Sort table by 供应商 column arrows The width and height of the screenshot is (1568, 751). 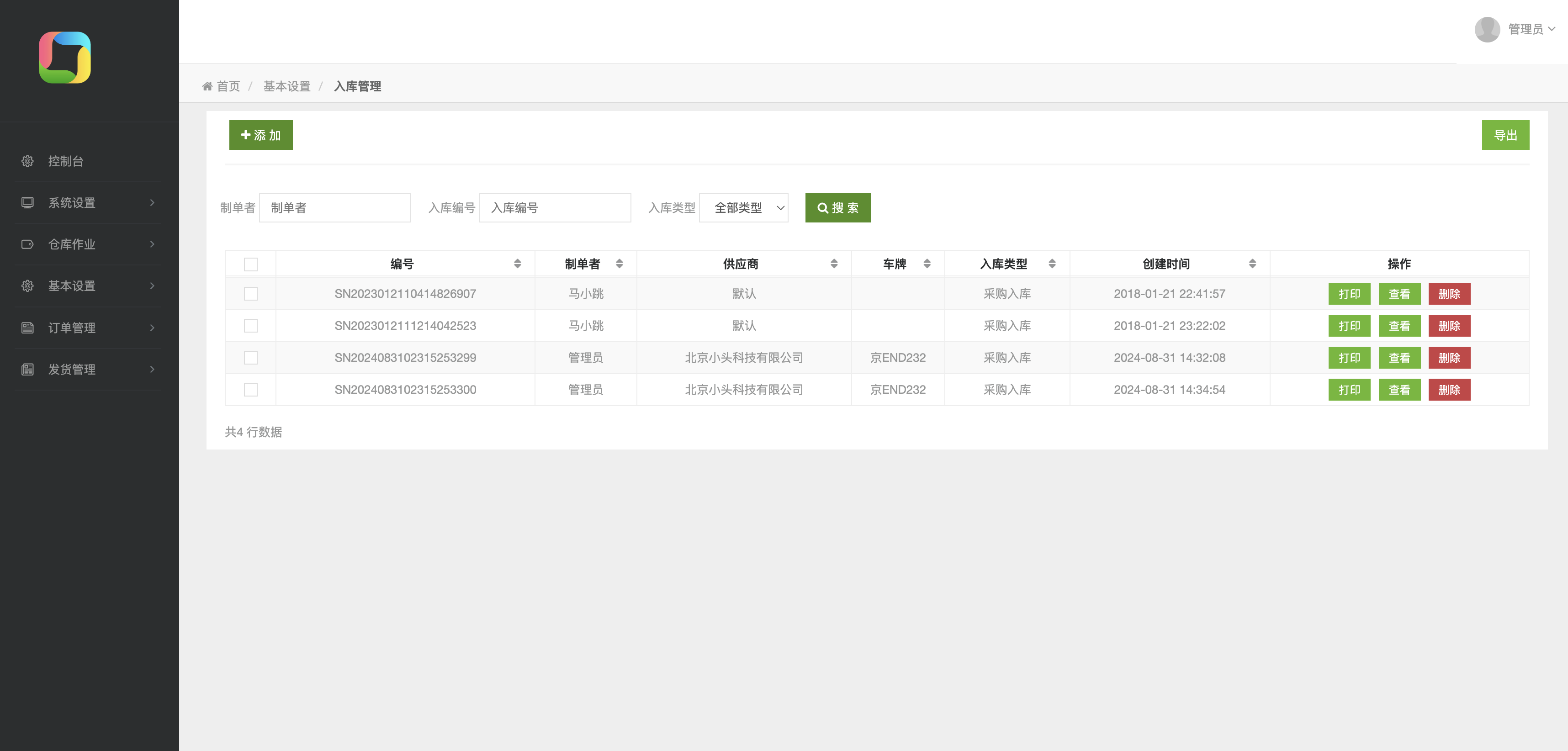834,264
